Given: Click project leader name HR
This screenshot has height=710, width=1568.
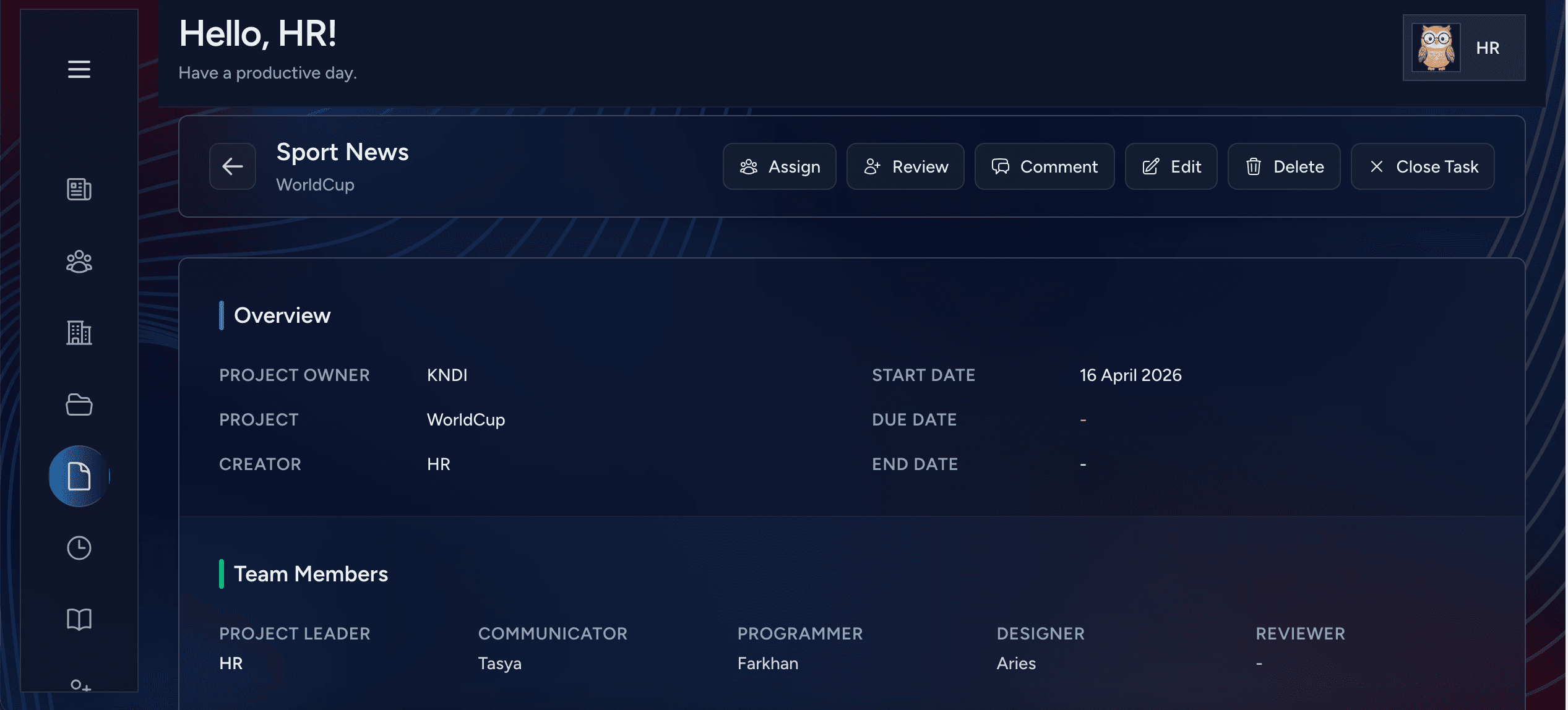Looking at the screenshot, I should click(231, 663).
